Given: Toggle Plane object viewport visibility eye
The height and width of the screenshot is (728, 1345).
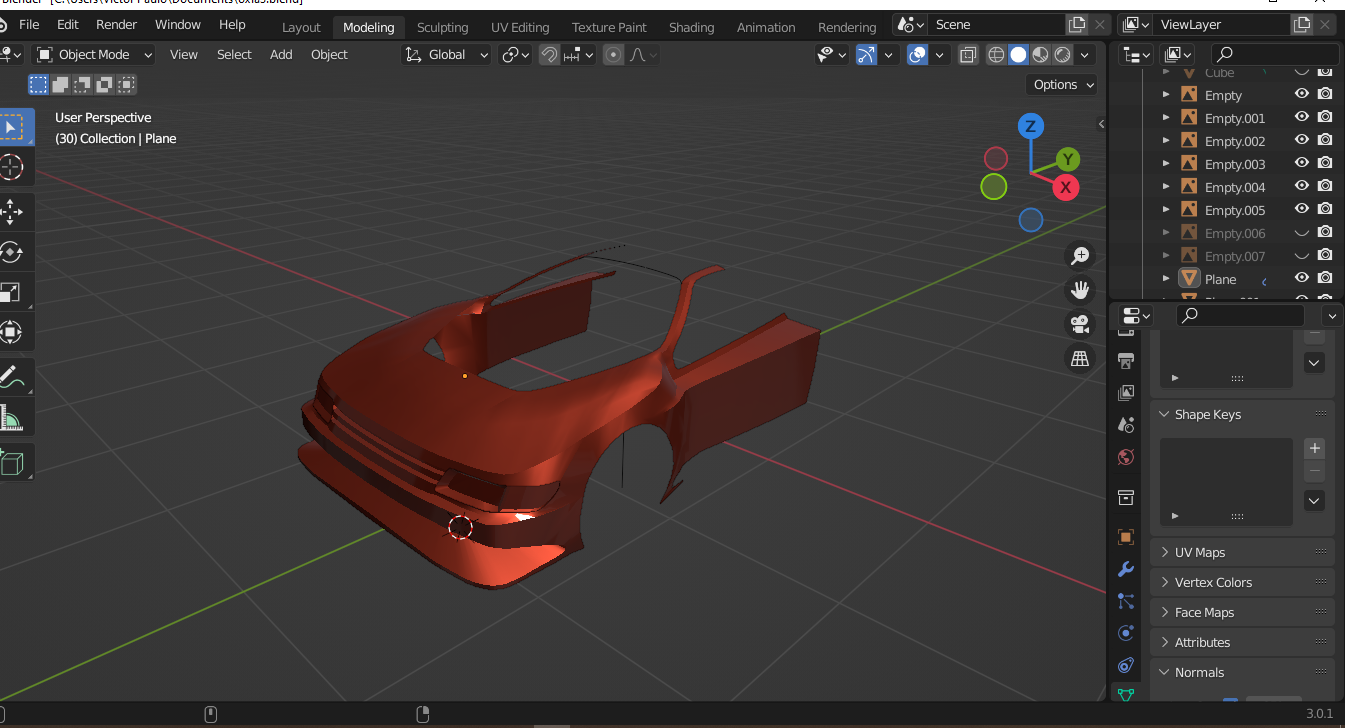Looking at the screenshot, I should coord(1302,279).
